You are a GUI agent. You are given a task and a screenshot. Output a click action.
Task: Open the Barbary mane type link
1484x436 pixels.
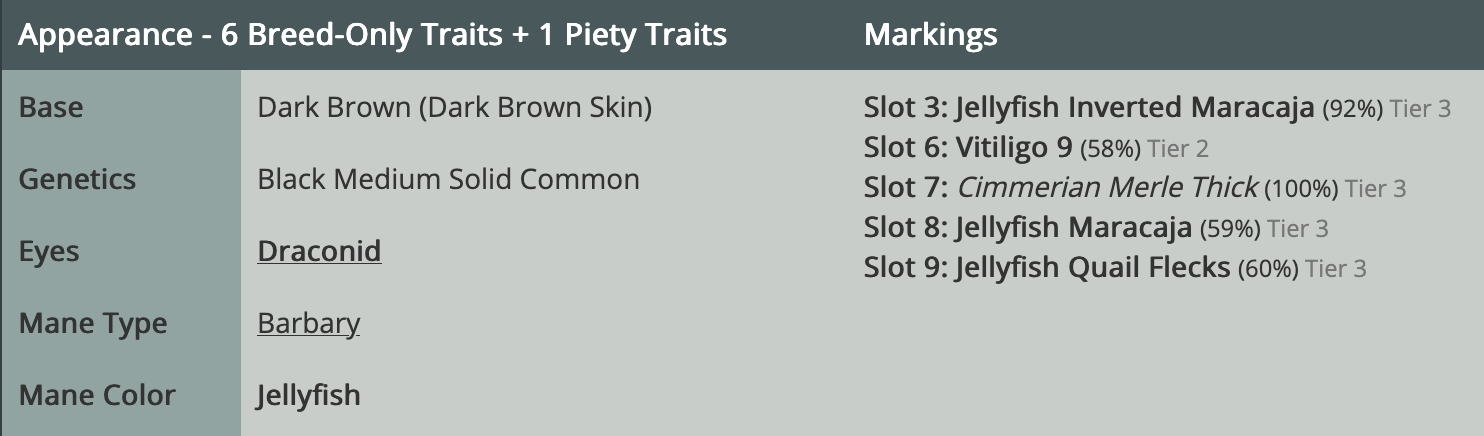pyautogui.click(x=308, y=323)
